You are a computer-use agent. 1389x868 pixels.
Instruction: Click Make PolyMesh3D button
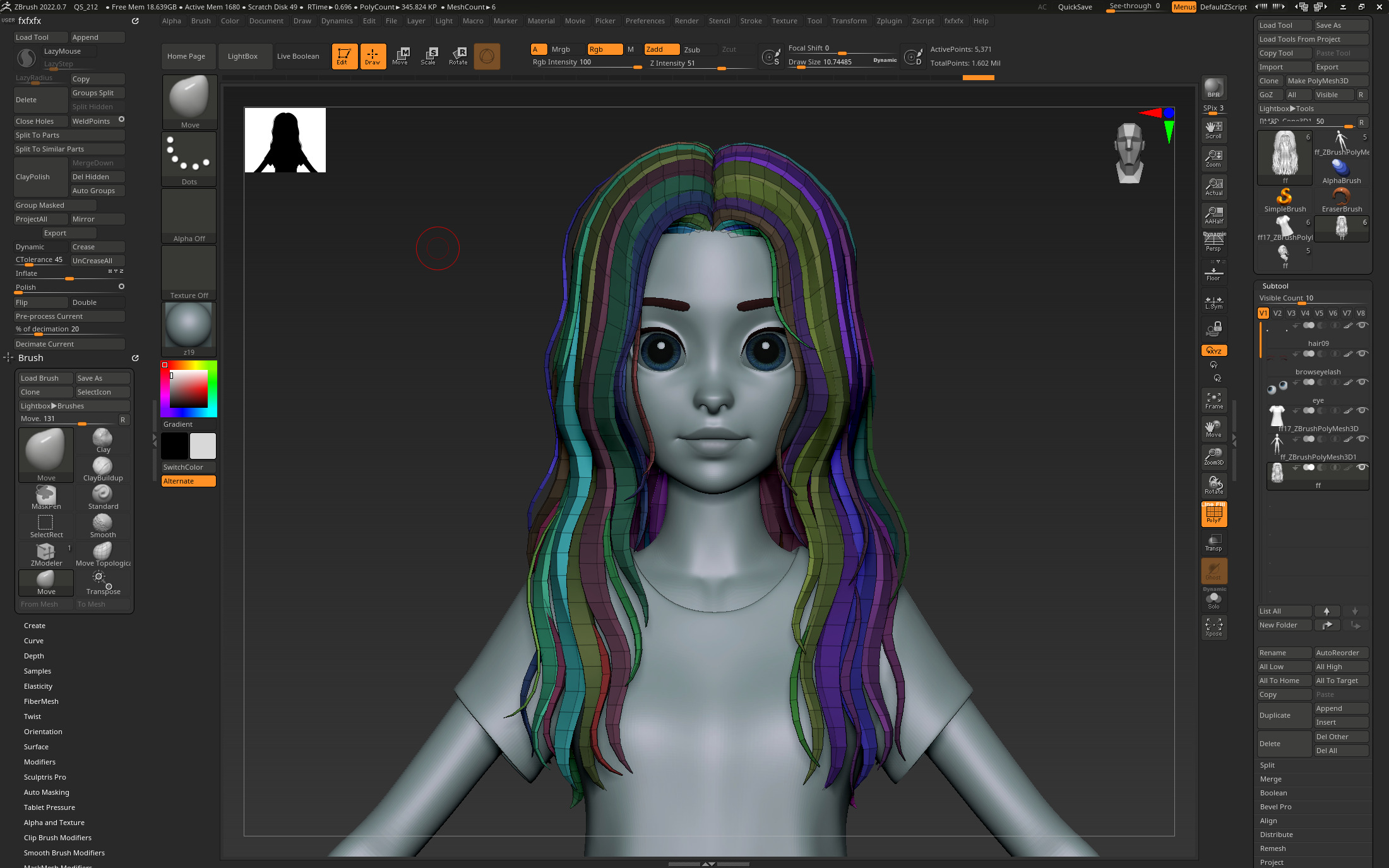click(1326, 81)
